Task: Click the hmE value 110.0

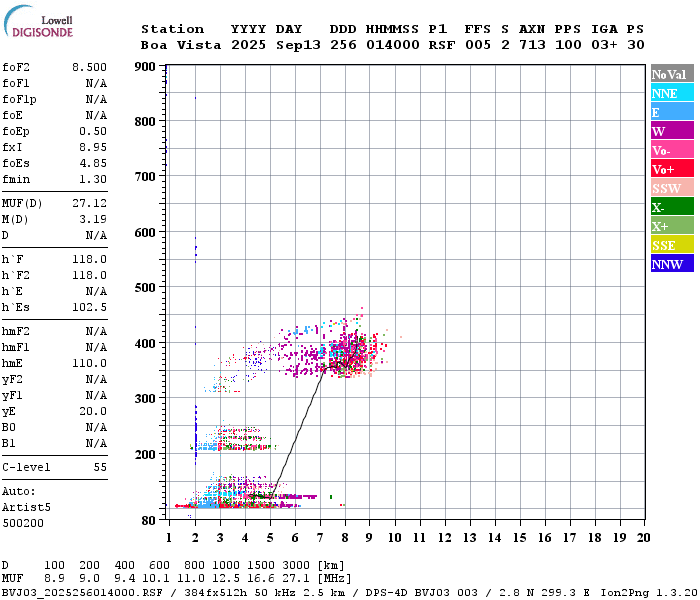Action: click(x=89, y=363)
